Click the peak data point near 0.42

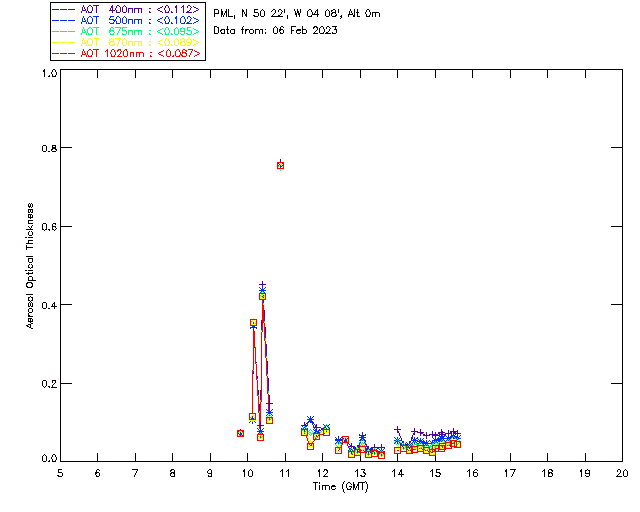[x=262, y=296]
